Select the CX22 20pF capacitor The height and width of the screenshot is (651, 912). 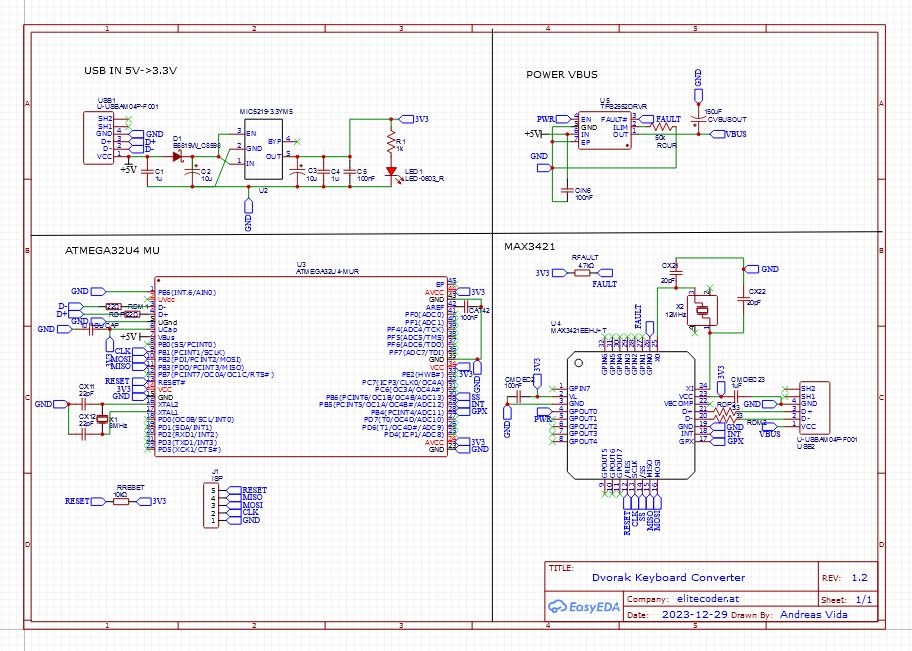[x=743, y=299]
